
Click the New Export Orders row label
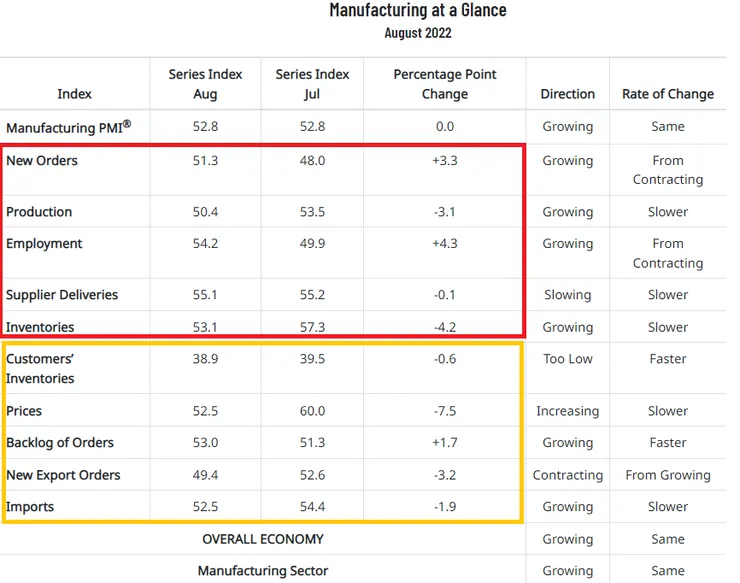63,475
